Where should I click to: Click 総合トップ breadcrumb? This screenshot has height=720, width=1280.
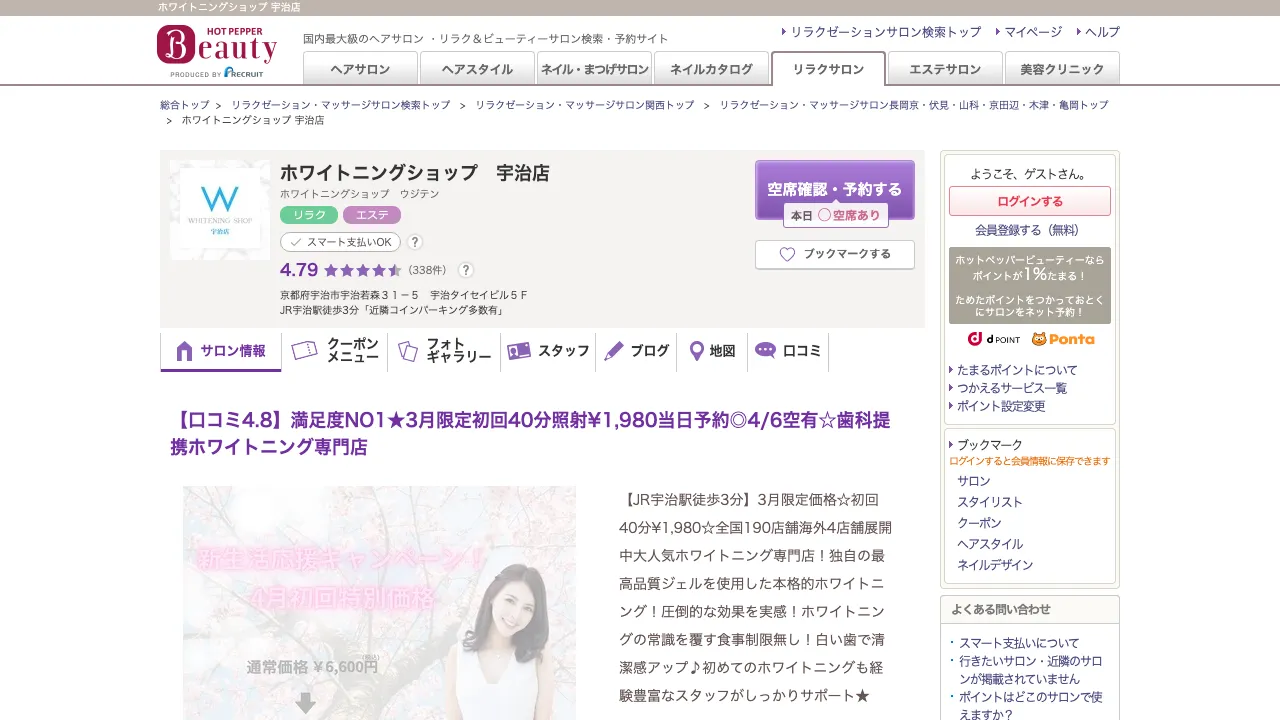coord(185,105)
